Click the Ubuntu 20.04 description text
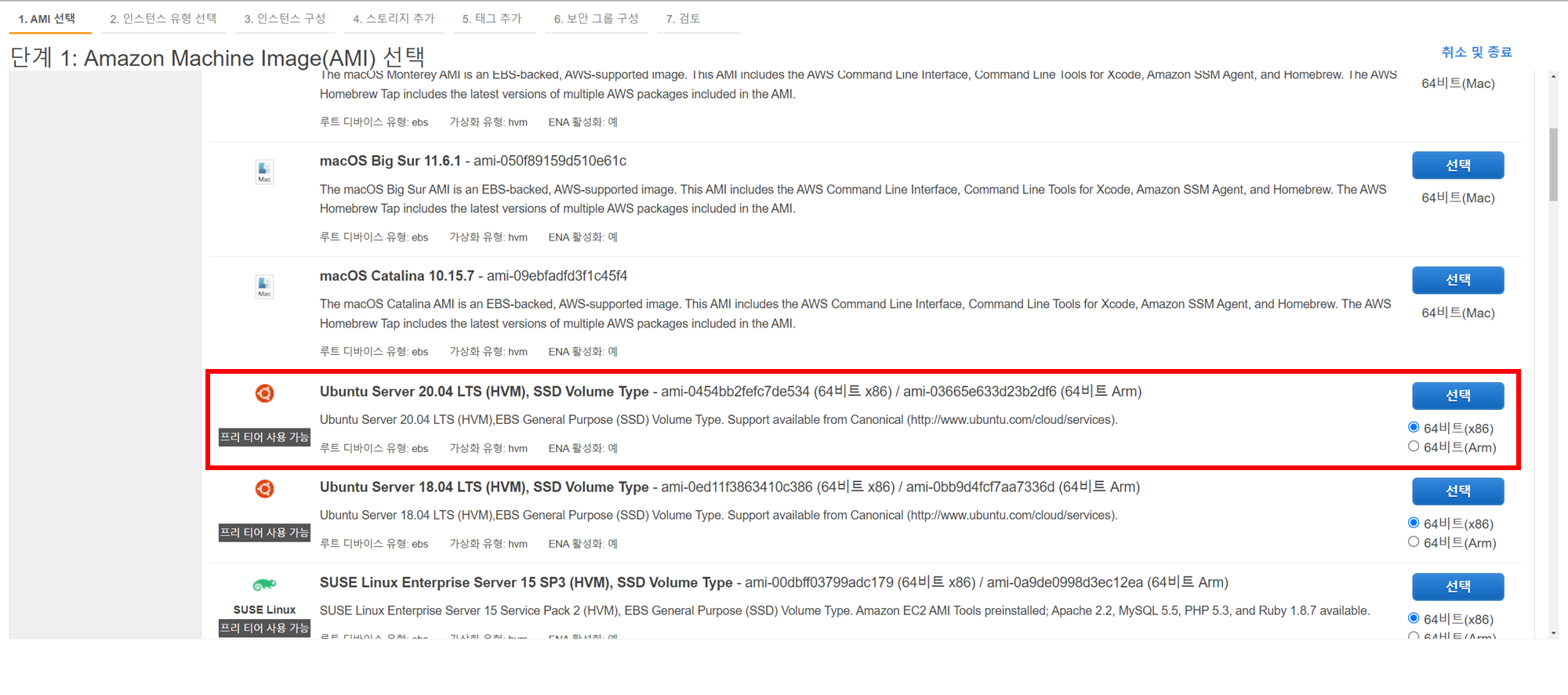This screenshot has height=695, width=1568. click(718, 420)
